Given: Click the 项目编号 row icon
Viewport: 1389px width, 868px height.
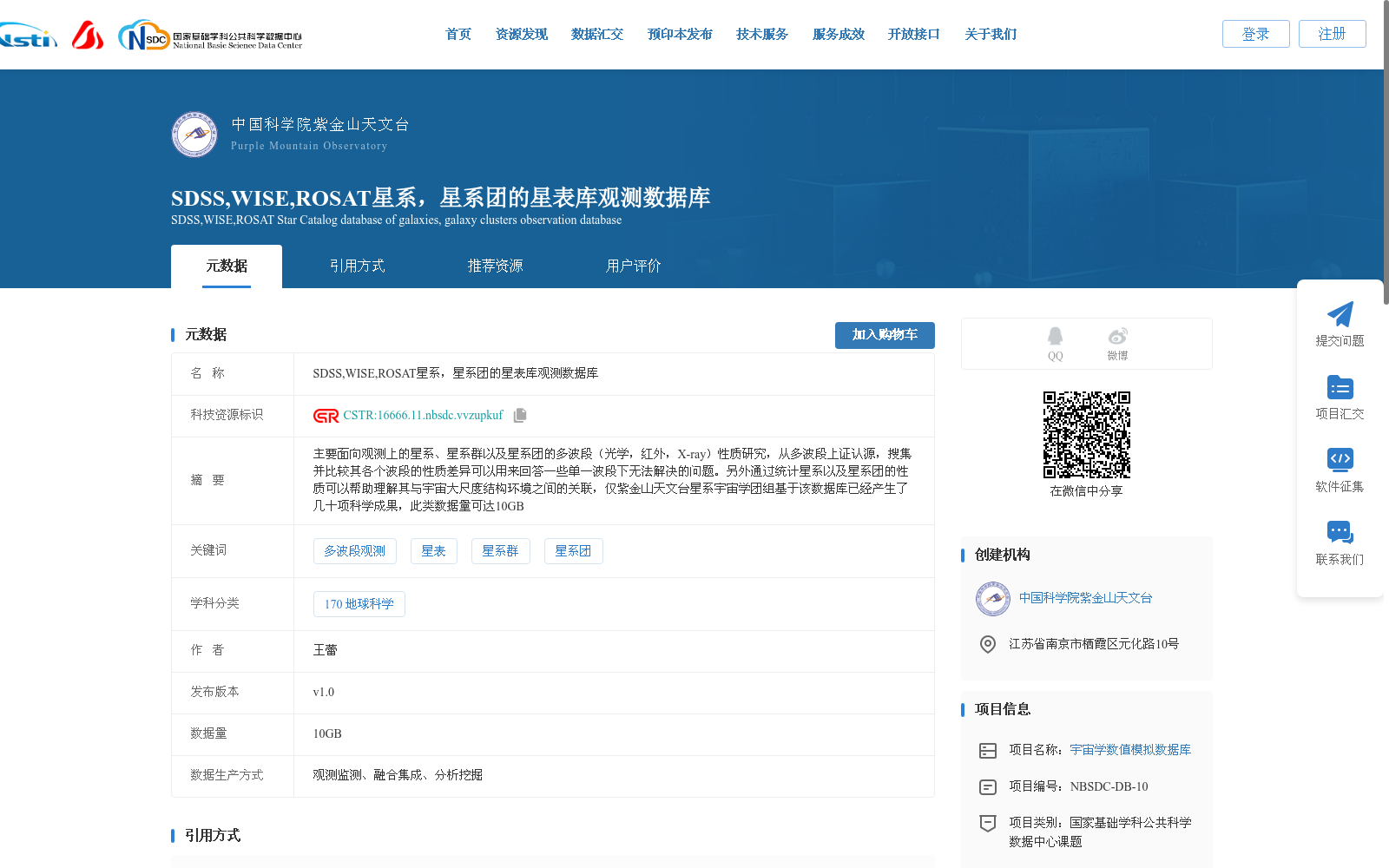Looking at the screenshot, I should coord(988,787).
